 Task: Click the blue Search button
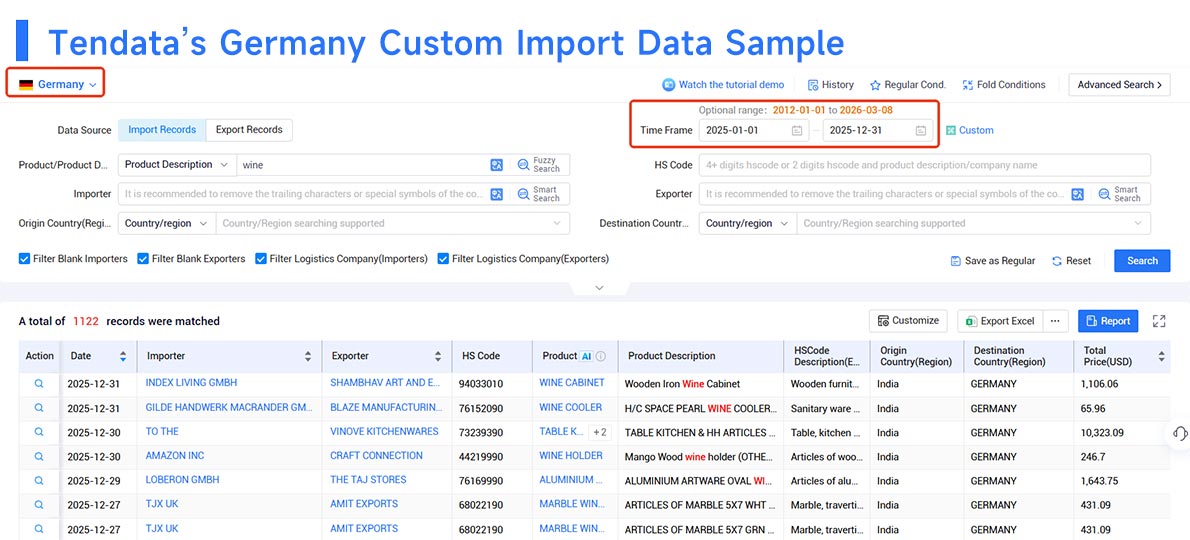tap(1142, 261)
